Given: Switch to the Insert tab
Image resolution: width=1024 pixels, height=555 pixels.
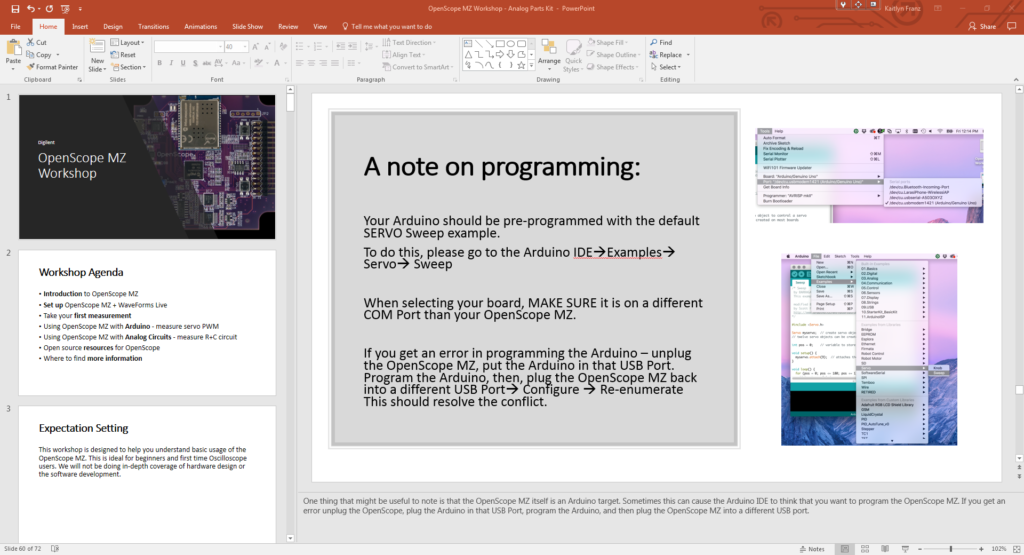Looking at the screenshot, I should 80,27.
